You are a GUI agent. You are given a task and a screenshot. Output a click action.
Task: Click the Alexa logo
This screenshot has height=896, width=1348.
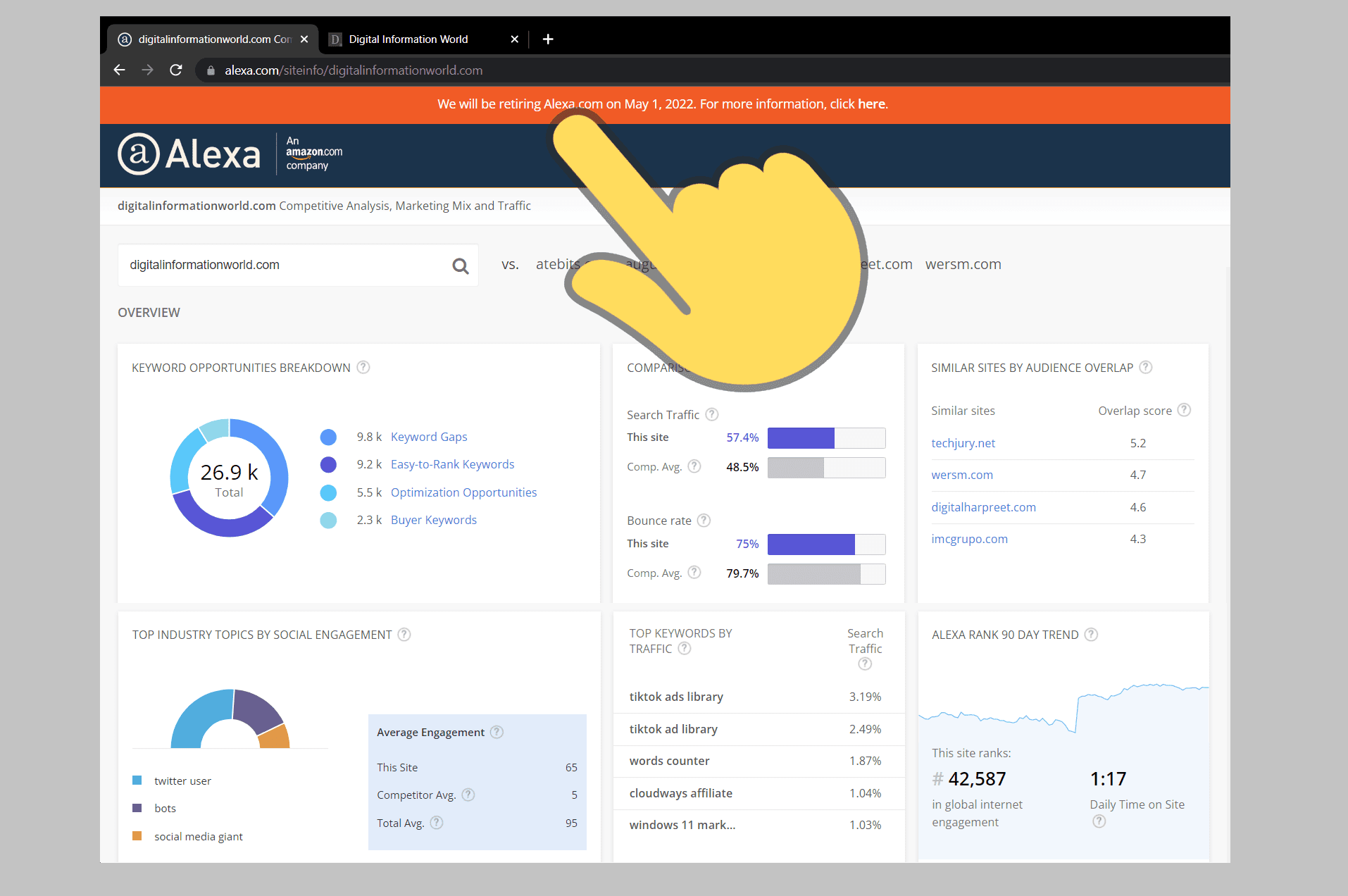click(x=189, y=154)
